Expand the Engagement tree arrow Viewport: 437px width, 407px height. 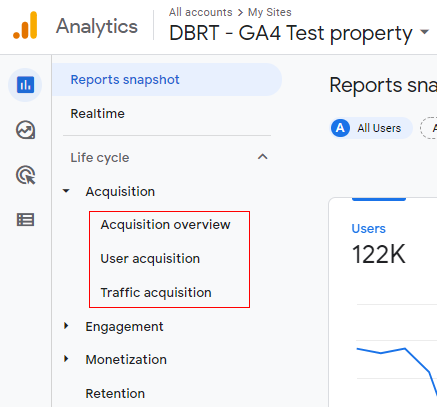(66, 326)
